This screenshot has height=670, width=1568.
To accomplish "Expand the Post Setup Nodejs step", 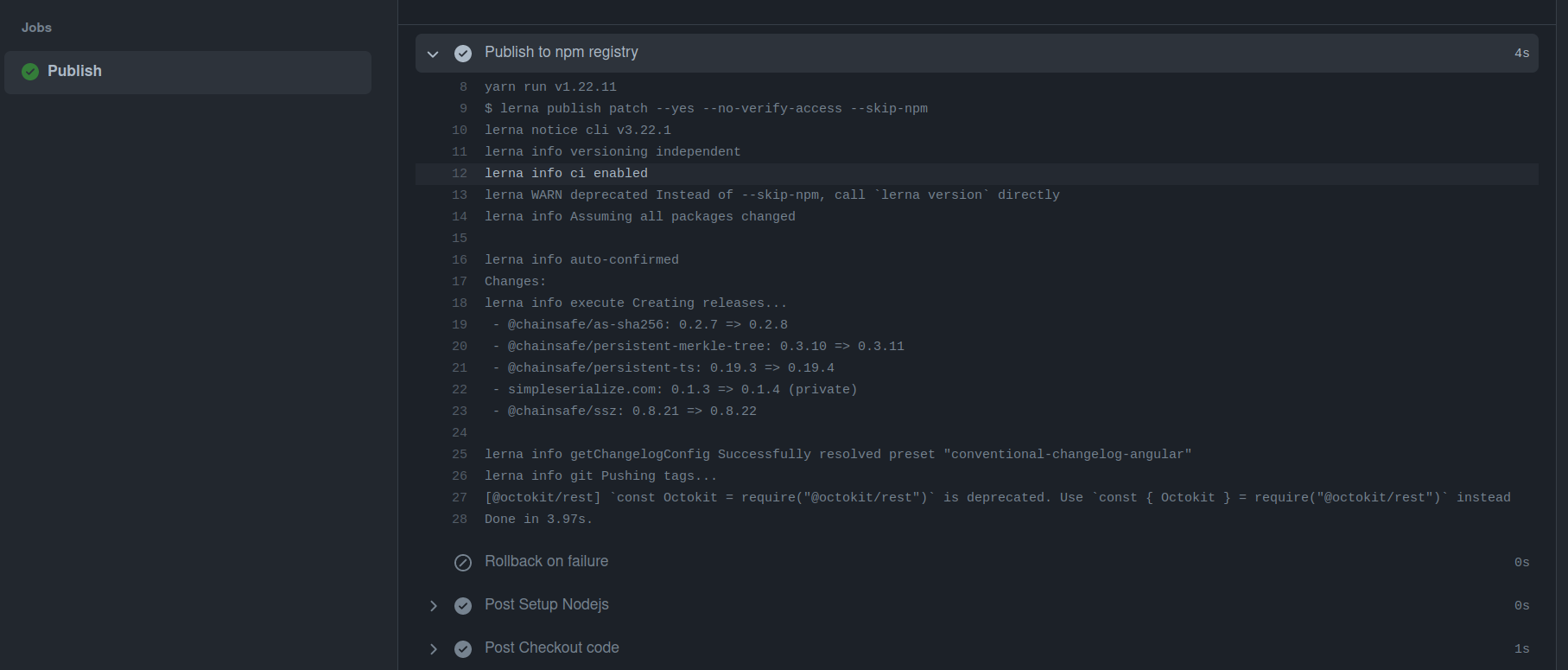I will point(433,606).
